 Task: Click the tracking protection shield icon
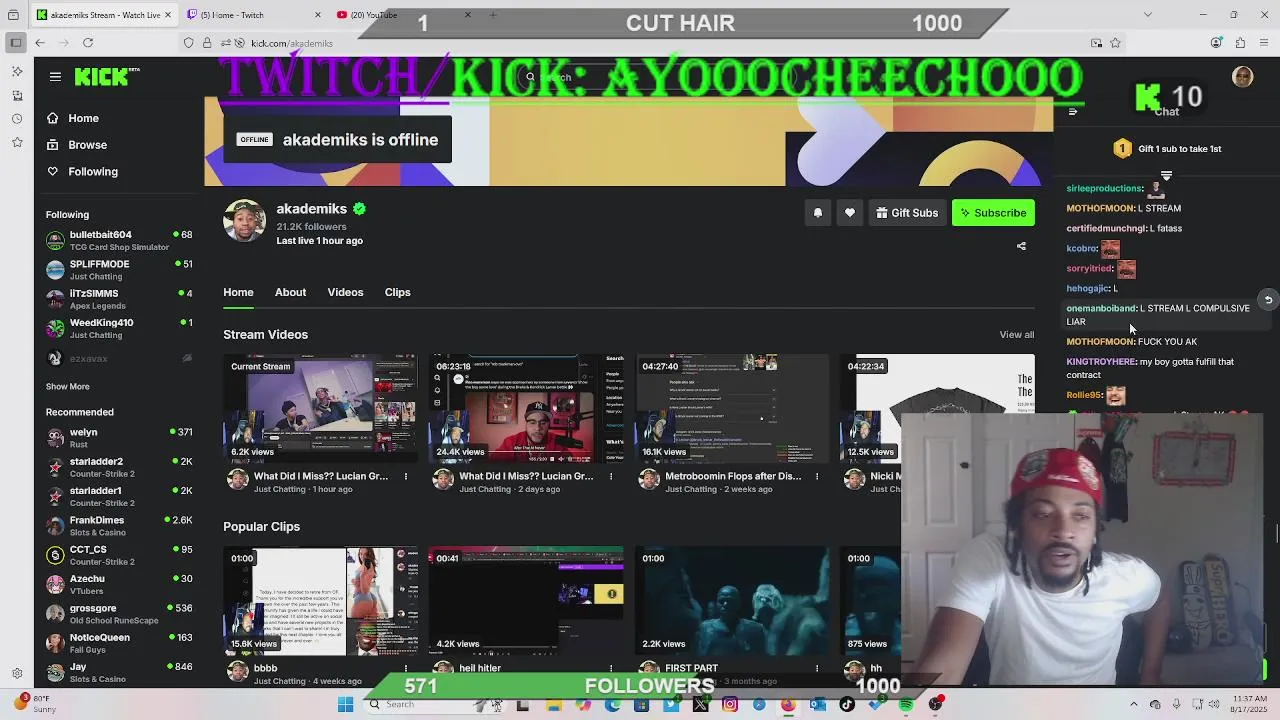tap(188, 43)
